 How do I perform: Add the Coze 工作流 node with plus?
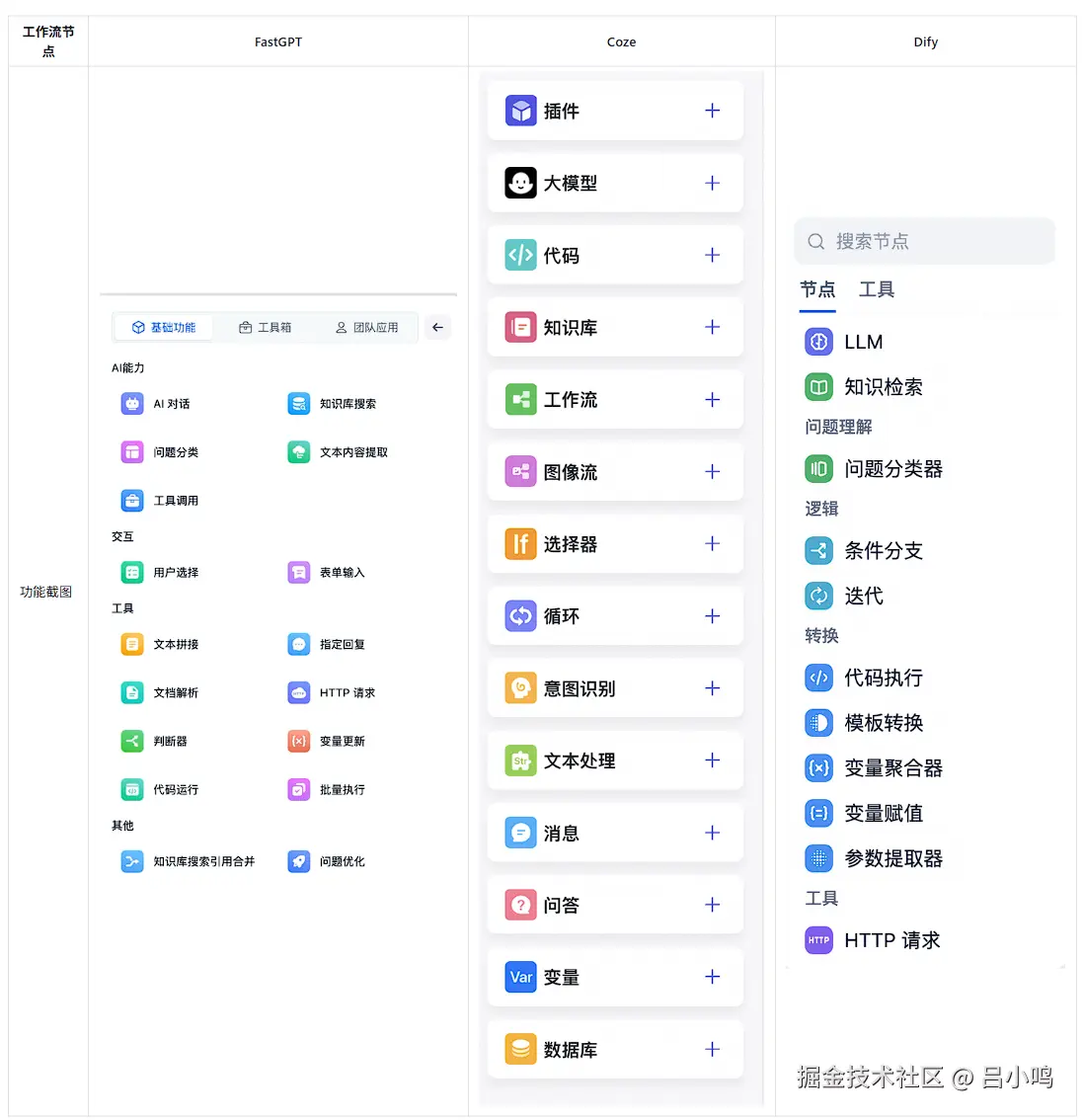(712, 399)
